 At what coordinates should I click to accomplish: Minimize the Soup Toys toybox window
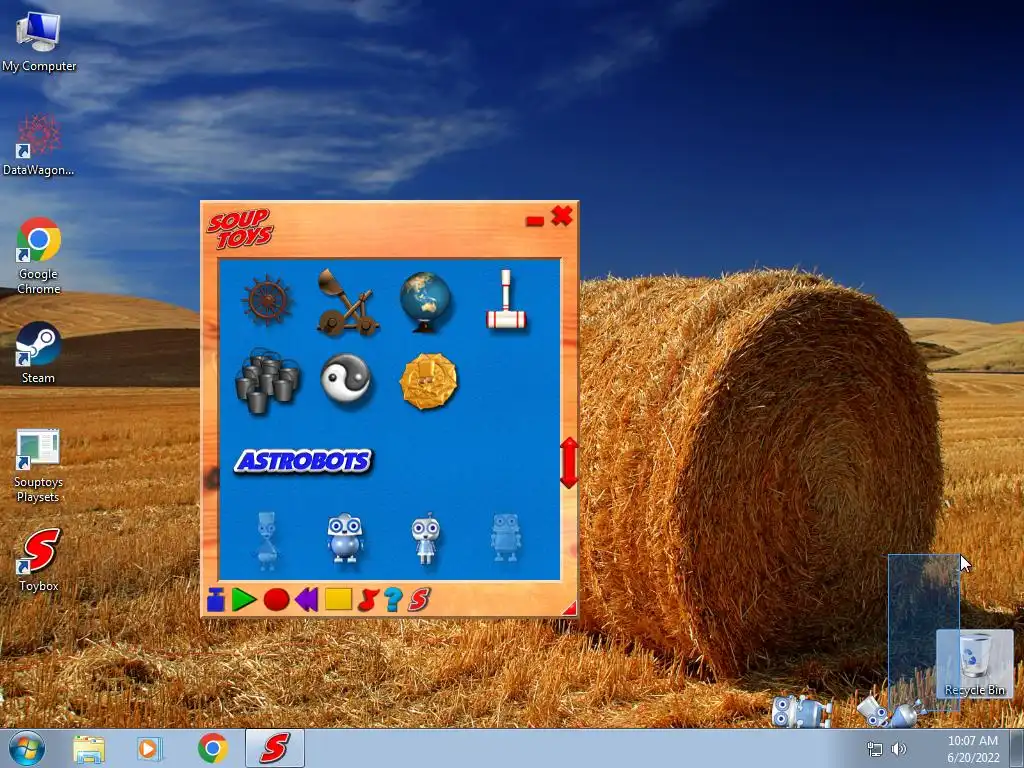click(x=535, y=221)
